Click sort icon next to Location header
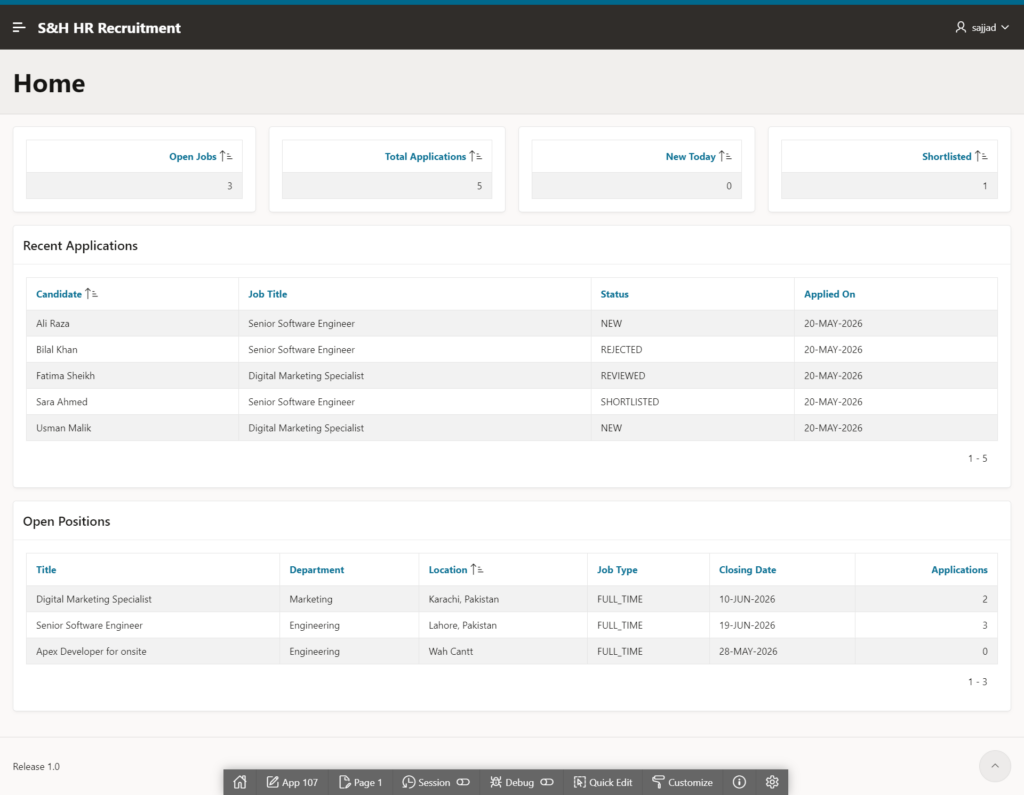Viewport: 1024px width, 795px height. click(477, 570)
